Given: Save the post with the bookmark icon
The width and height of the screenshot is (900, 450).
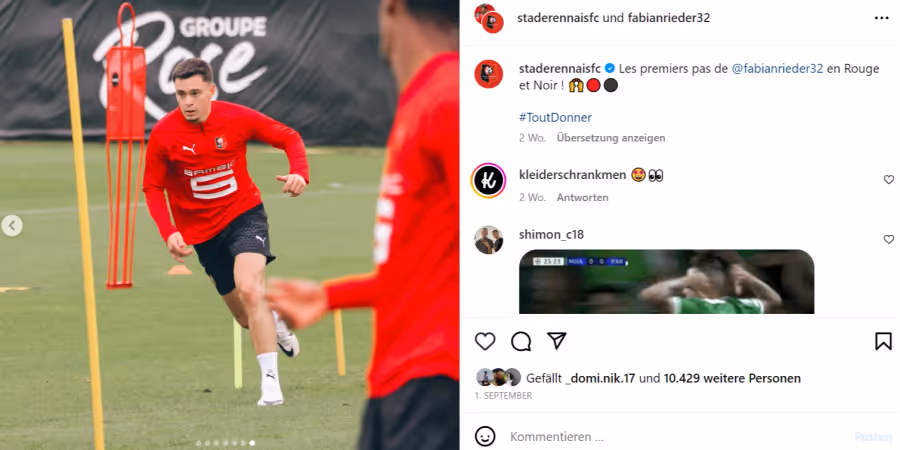Looking at the screenshot, I should pos(883,341).
